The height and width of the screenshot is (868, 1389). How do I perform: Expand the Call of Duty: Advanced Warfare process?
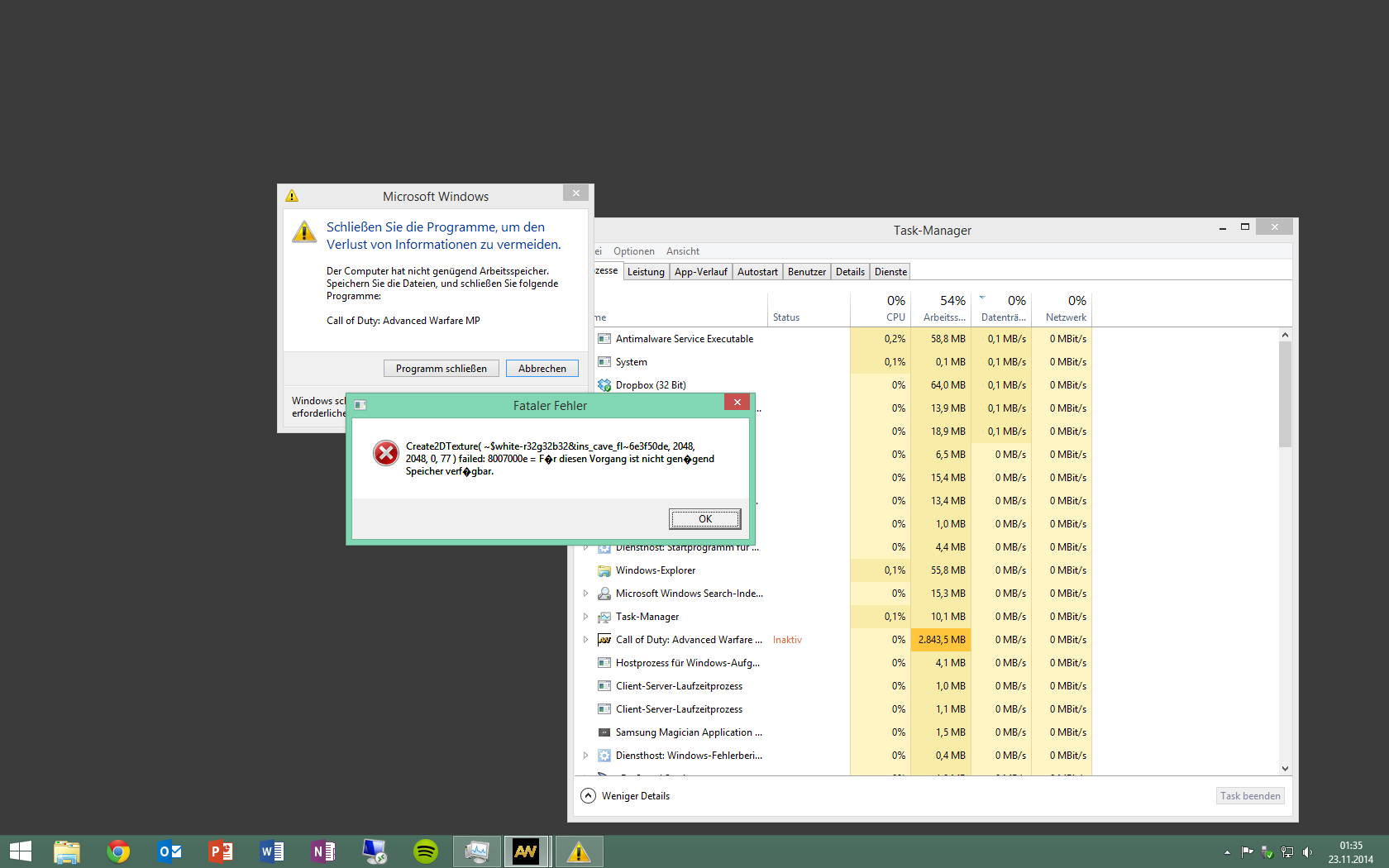[585, 640]
